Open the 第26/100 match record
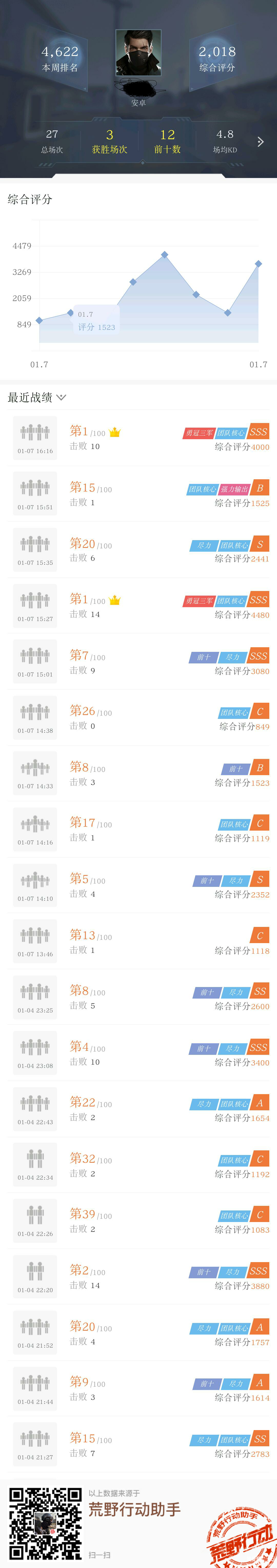Screen dimensions: 277x1568 pyautogui.click(x=138, y=718)
